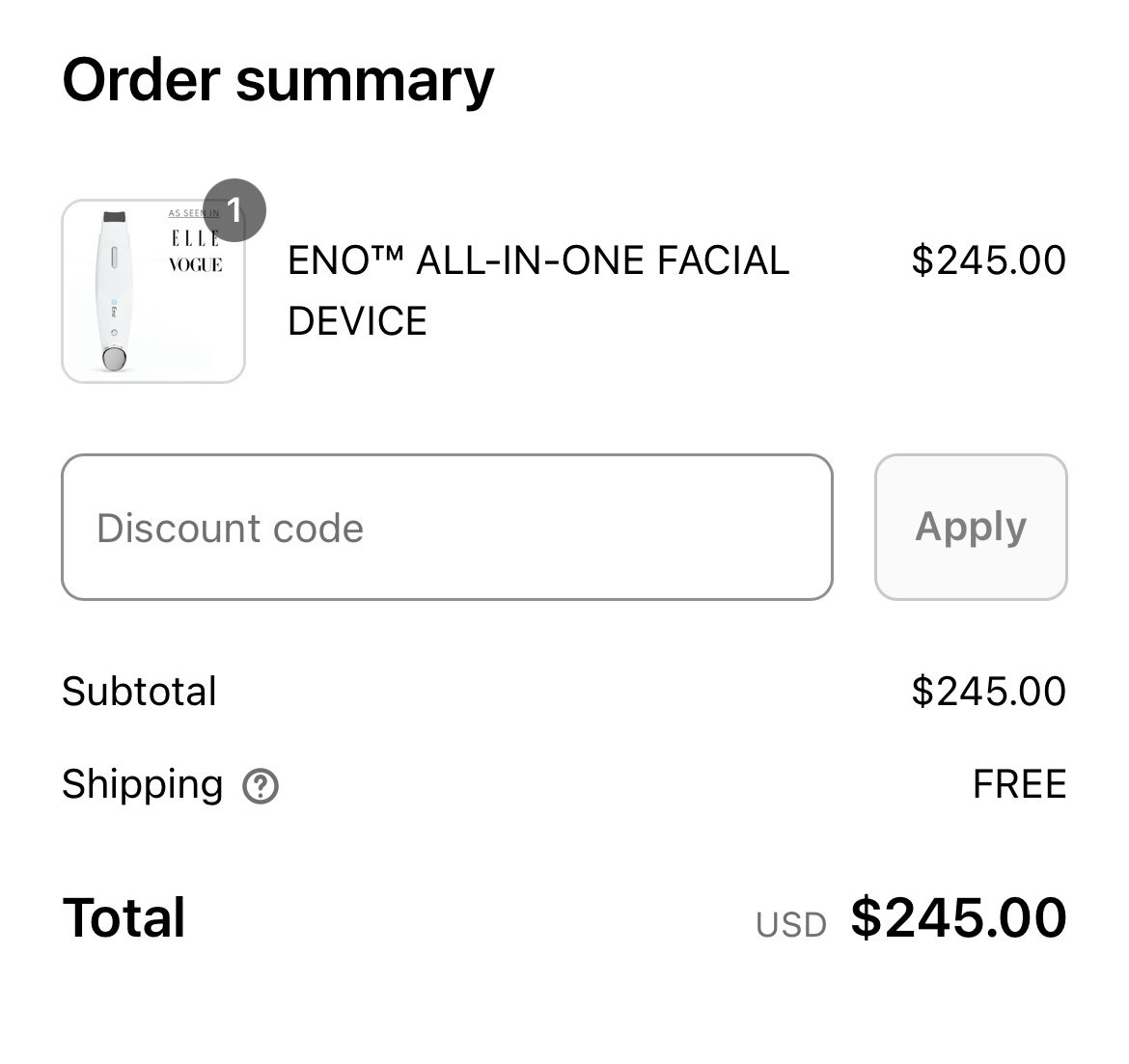Click the ENO ALL-IN-ONE FACIAL DEVICE product name
This screenshot has width=1129, height=1064.
(538, 290)
